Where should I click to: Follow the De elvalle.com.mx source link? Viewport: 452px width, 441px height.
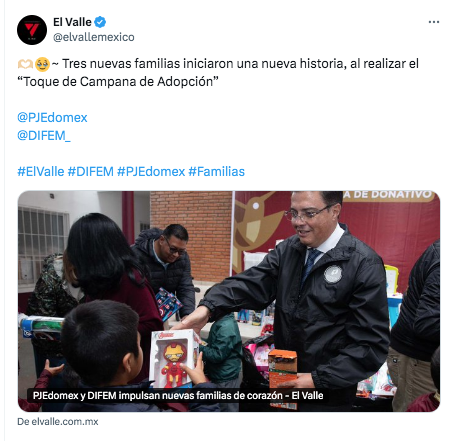tap(58, 422)
